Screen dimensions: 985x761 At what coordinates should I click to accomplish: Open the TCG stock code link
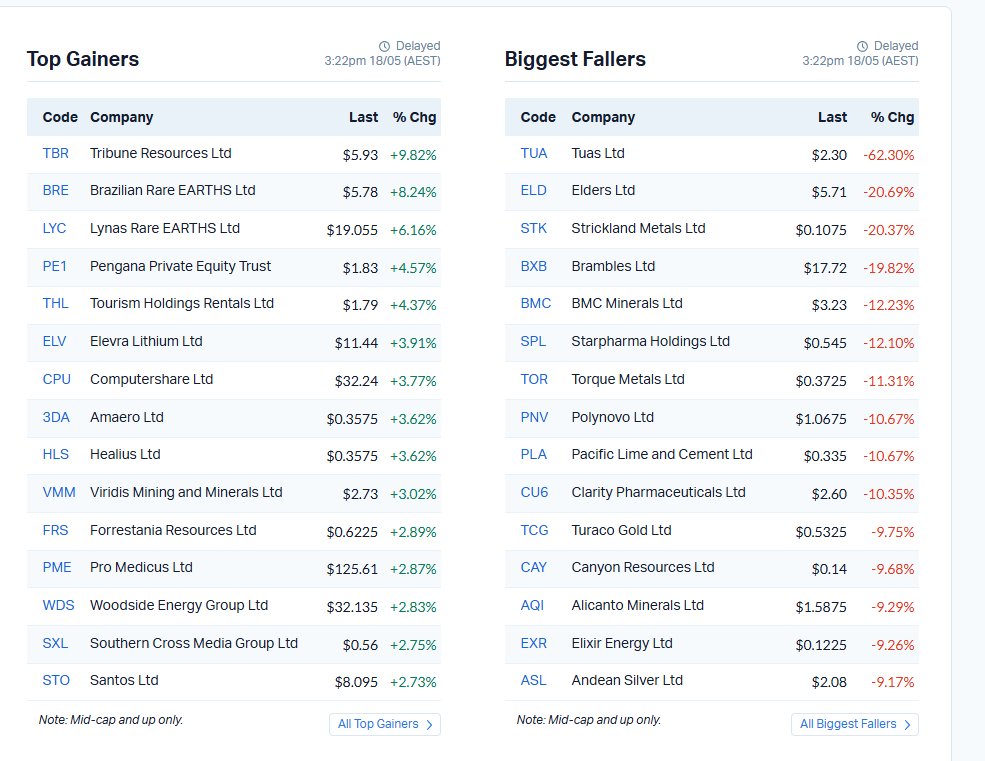click(x=535, y=530)
